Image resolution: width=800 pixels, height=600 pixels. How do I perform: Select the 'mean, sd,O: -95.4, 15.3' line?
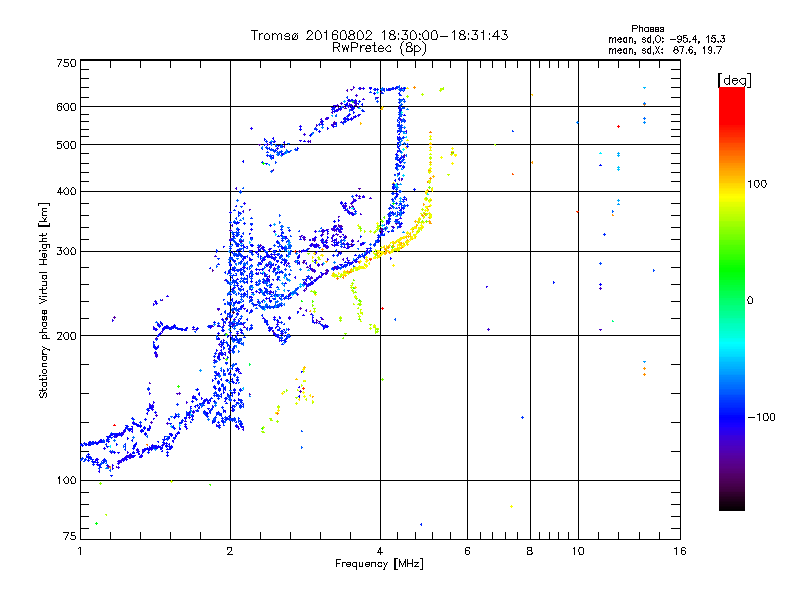click(x=666, y=39)
